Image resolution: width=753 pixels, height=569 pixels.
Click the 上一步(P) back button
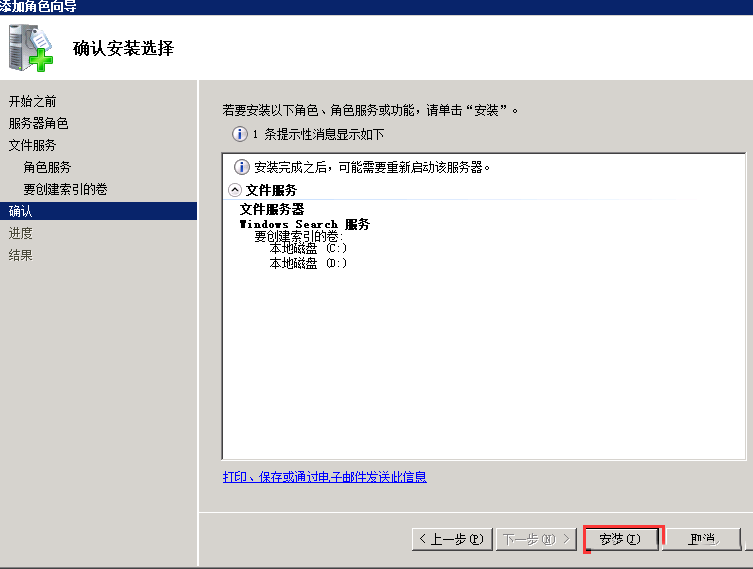click(452, 539)
